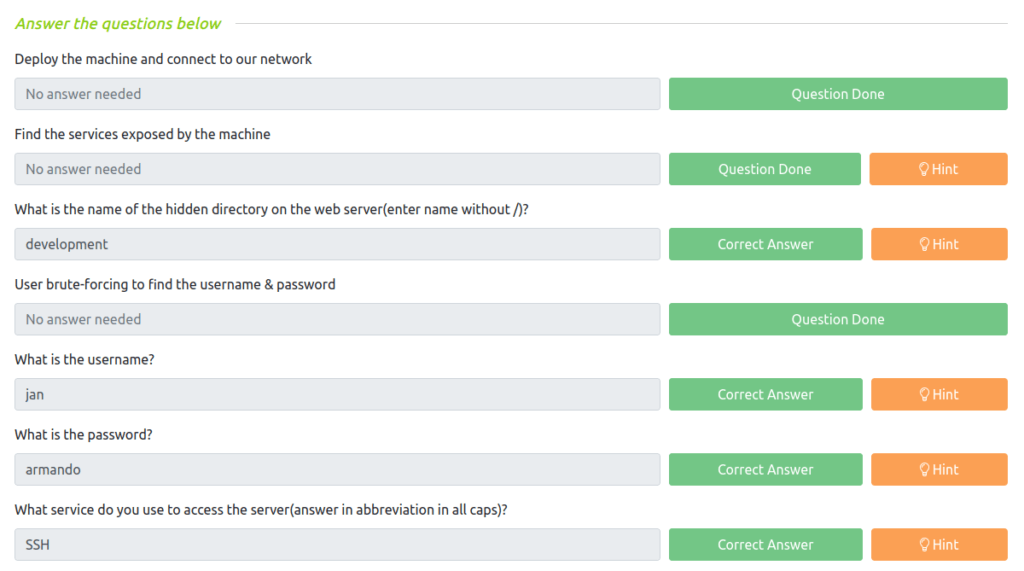The height and width of the screenshot is (571, 1024).
Task: Click Correct Answer next to armando
Action: pyautogui.click(x=765, y=470)
